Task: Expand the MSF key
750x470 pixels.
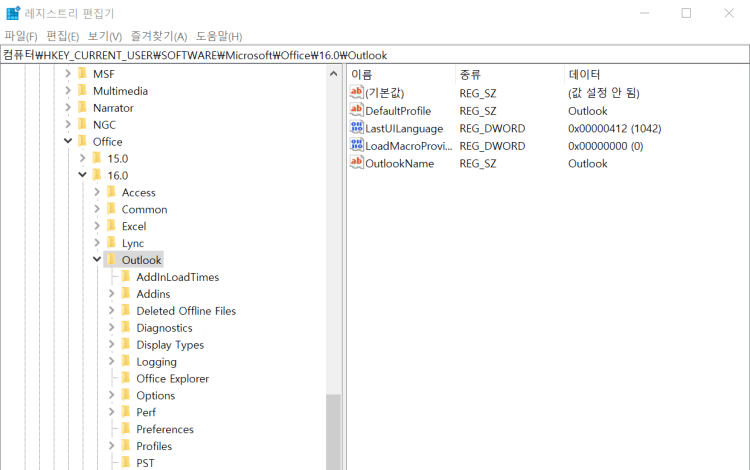Action: (x=68, y=74)
